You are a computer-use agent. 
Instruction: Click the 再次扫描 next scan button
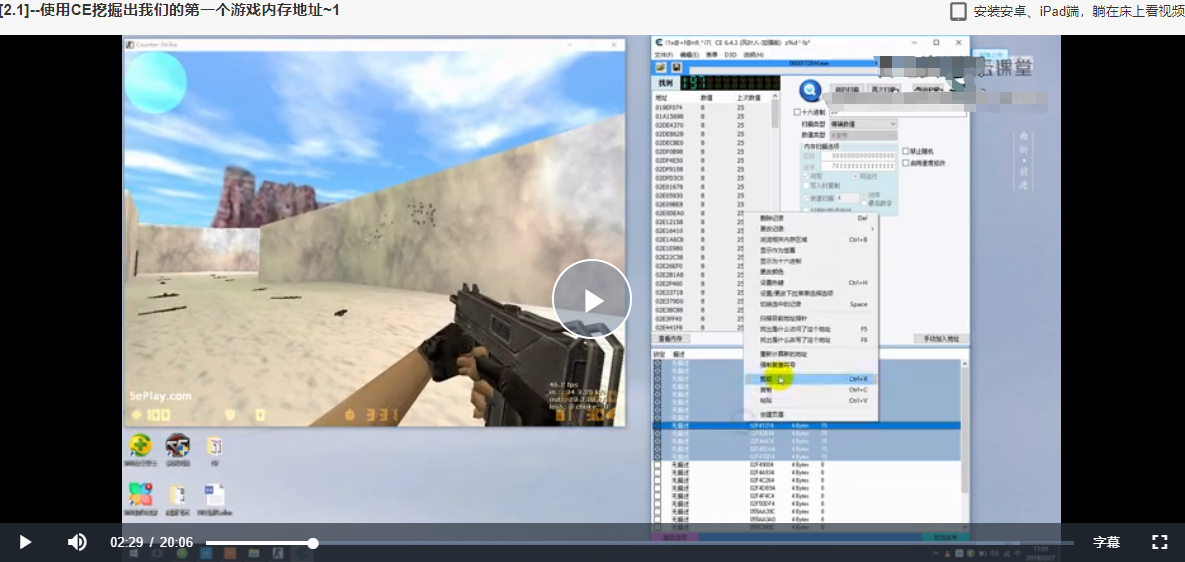point(884,90)
